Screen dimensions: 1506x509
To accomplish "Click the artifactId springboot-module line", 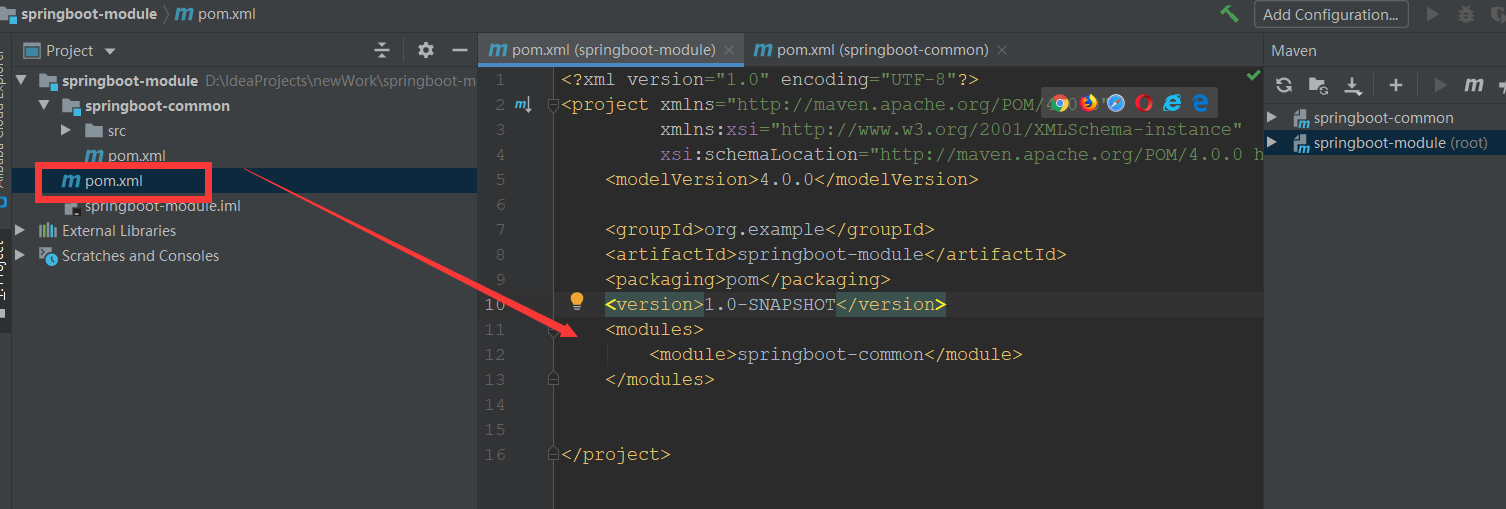I will point(836,255).
